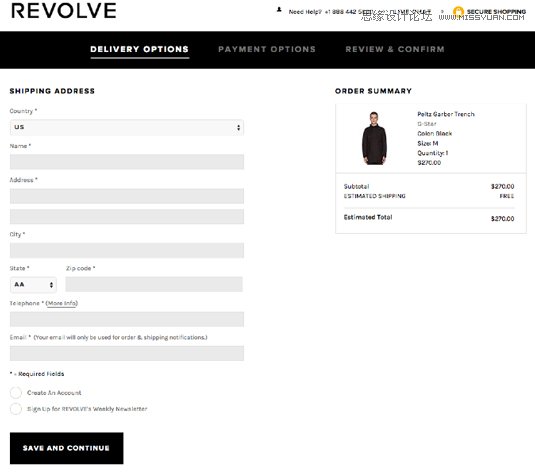Toggle the weekly newsletter sign-up option
This screenshot has width=535, height=474.
tap(16, 409)
